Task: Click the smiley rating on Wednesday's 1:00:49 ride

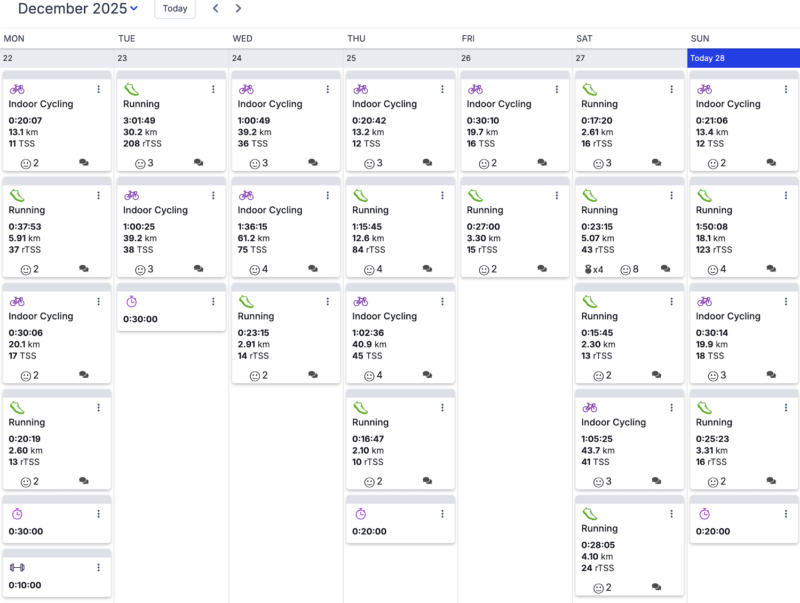Action: 255,163
